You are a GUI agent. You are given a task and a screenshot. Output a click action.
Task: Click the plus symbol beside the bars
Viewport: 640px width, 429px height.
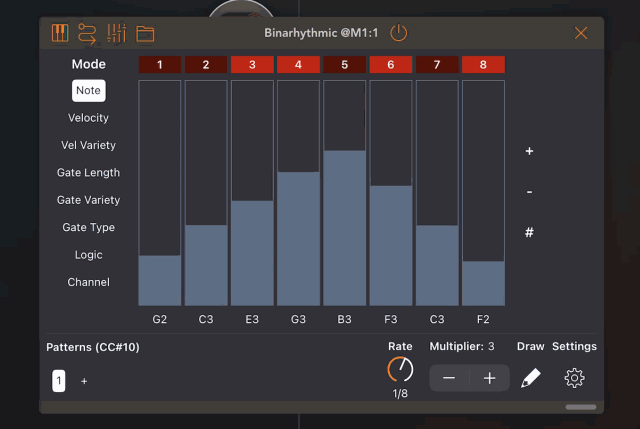click(x=529, y=151)
